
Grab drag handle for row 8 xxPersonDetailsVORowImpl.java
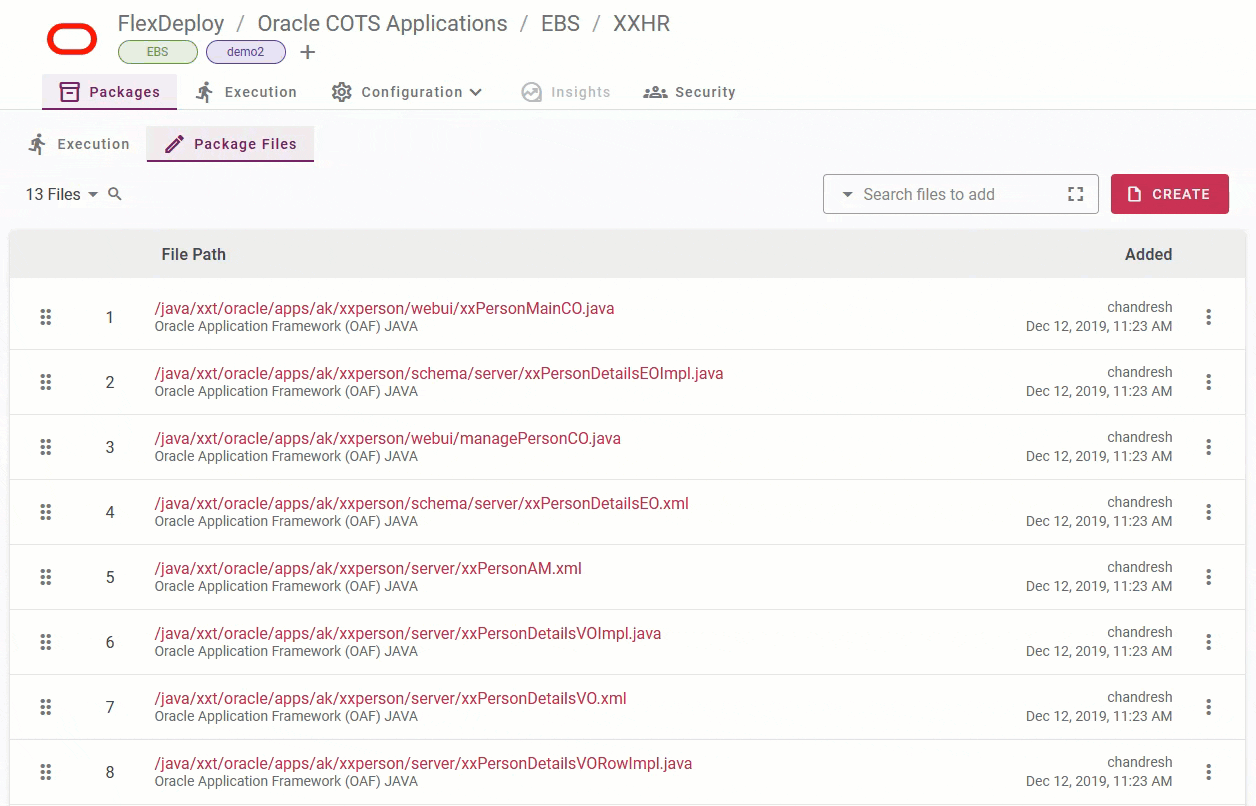tap(45, 772)
